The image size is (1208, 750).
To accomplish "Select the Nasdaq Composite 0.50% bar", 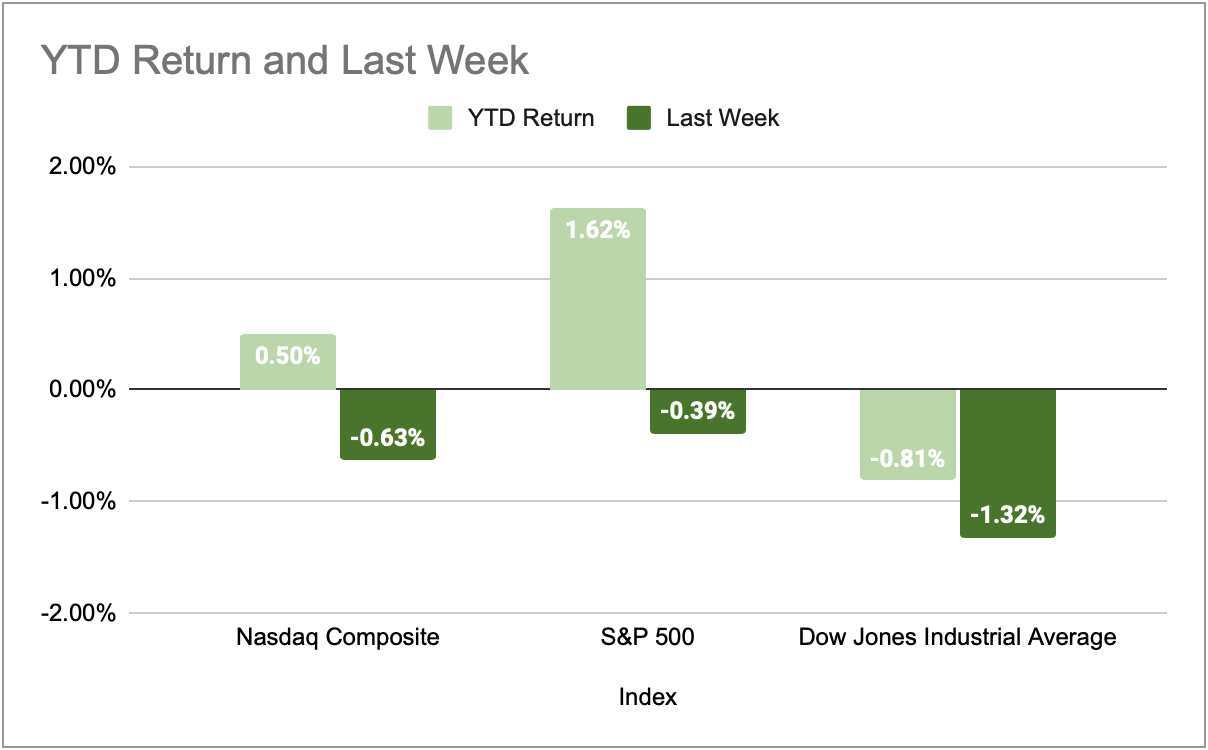I will coord(288,362).
